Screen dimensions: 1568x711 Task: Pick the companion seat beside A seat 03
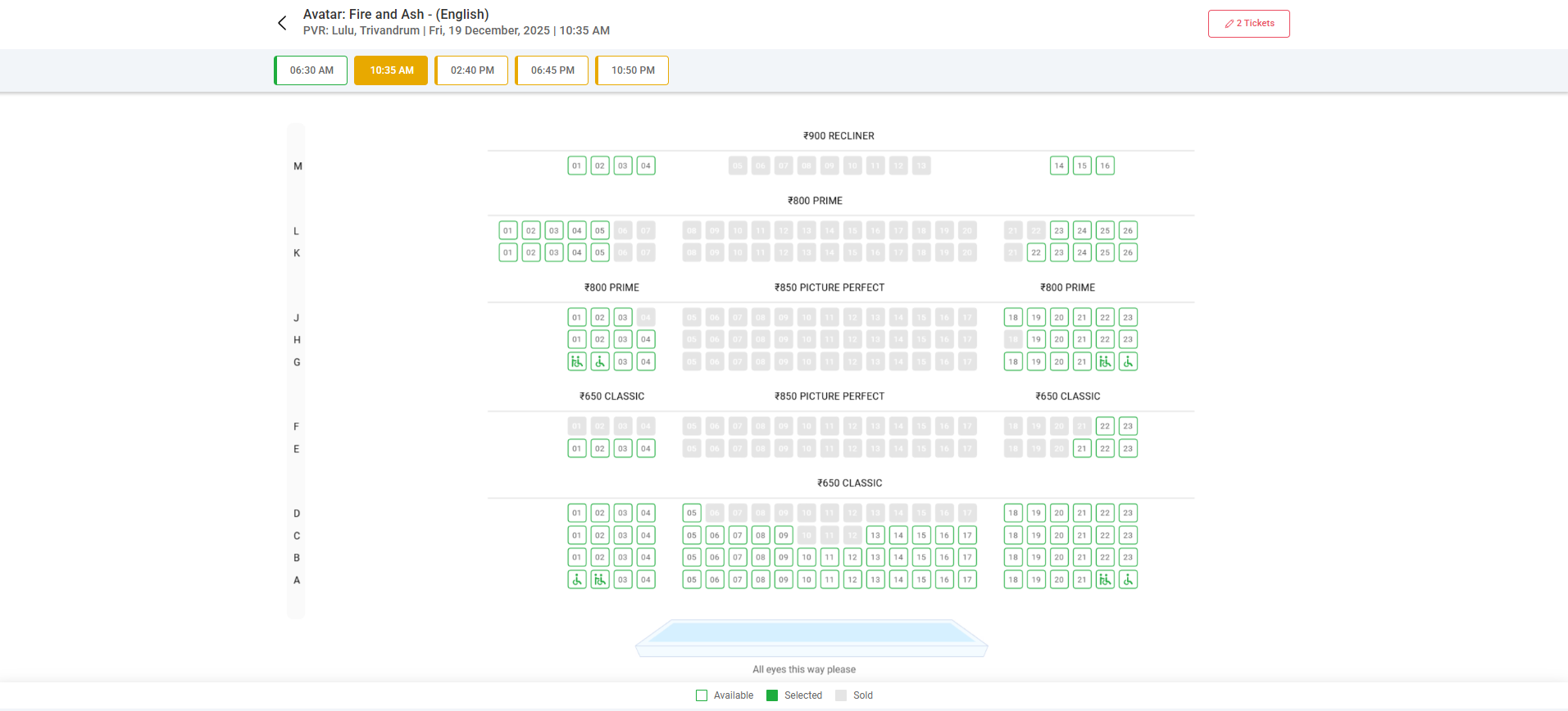[600, 580]
